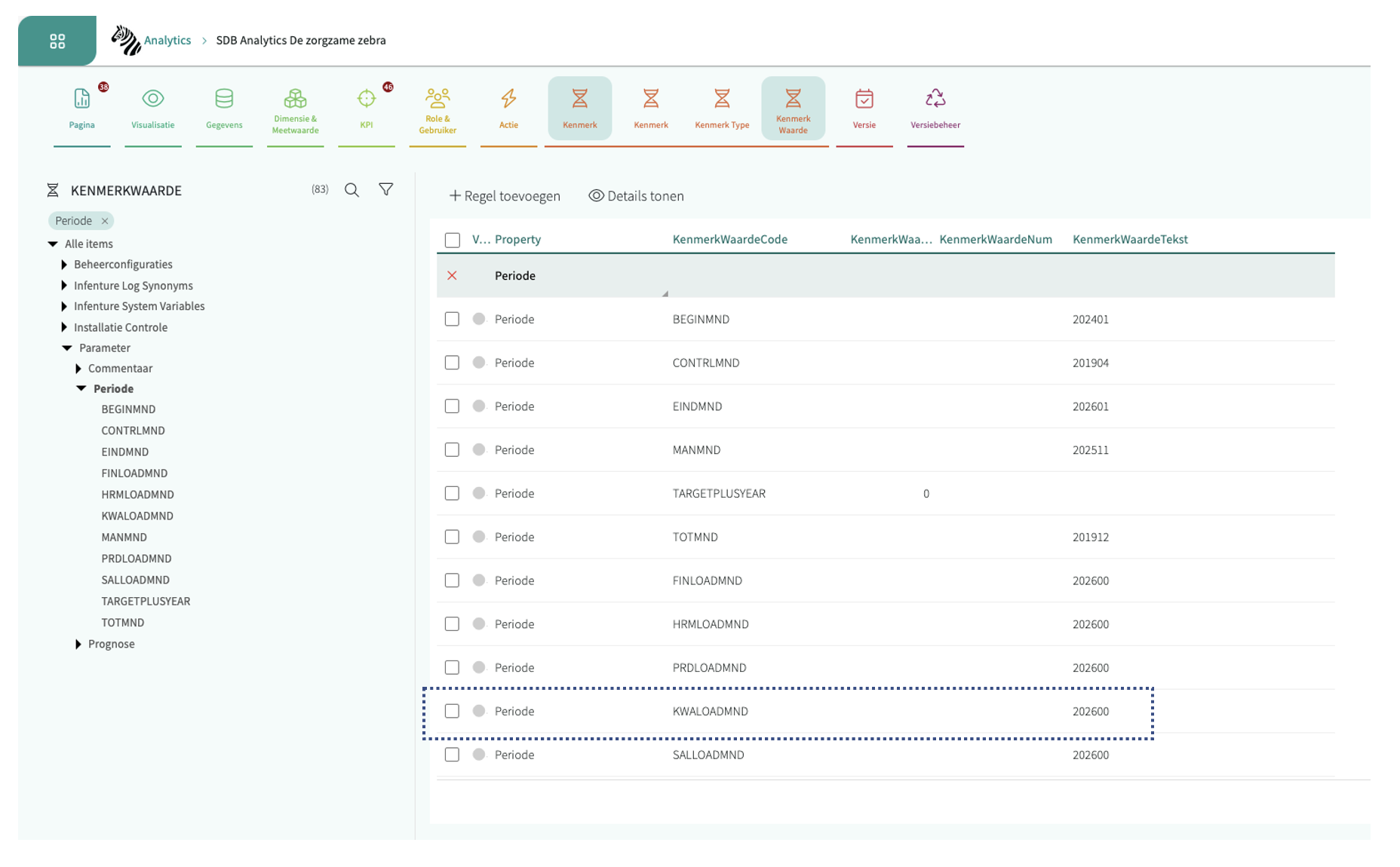Viewport: 1400px width, 867px height.
Task: Click the search magnifier in Kenmerkwaarde panel
Action: [x=352, y=190]
